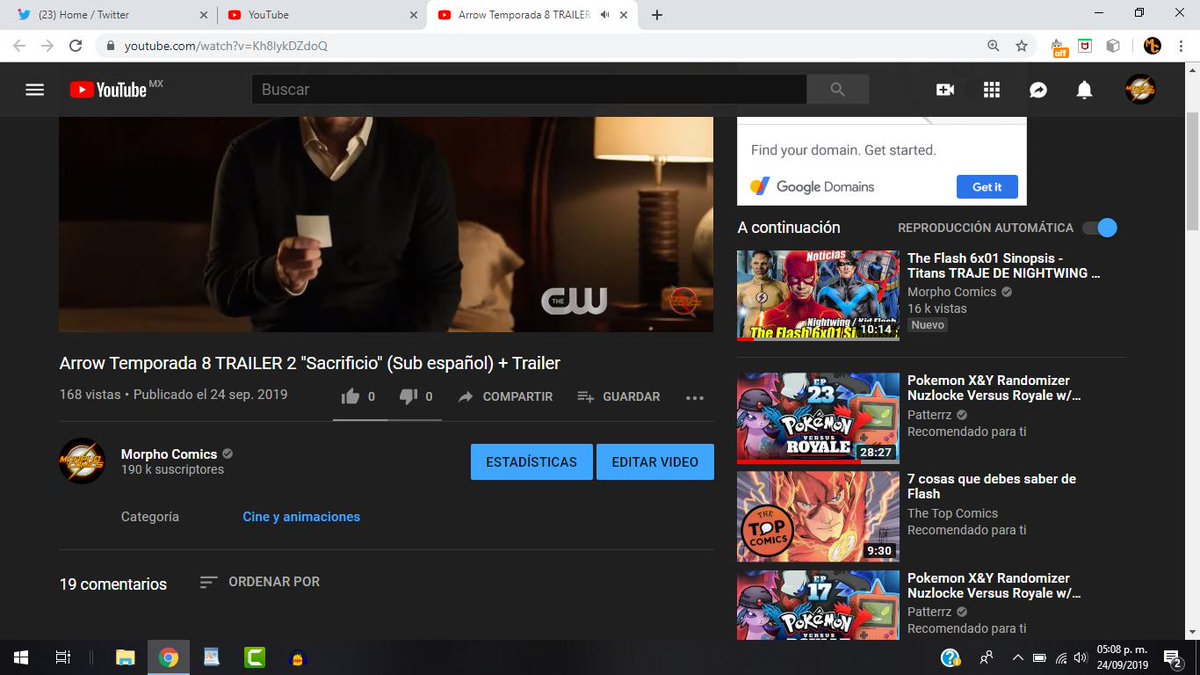Image resolution: width=1200 pixels, height=675 pixels.
Task: Close the middle YouTube tab
Action: [414, 15]
